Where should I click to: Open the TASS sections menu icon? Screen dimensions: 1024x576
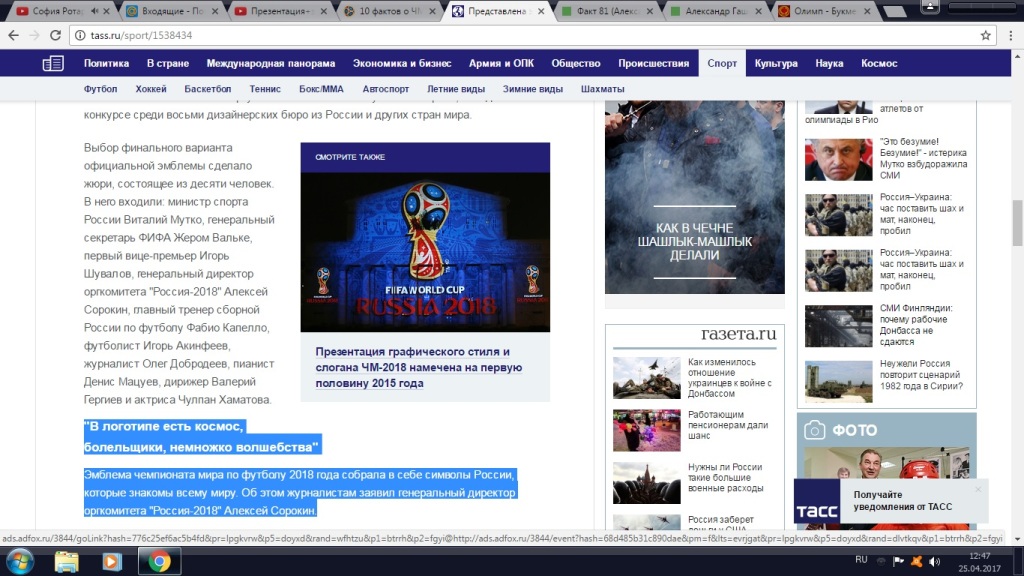pos(53,63)
